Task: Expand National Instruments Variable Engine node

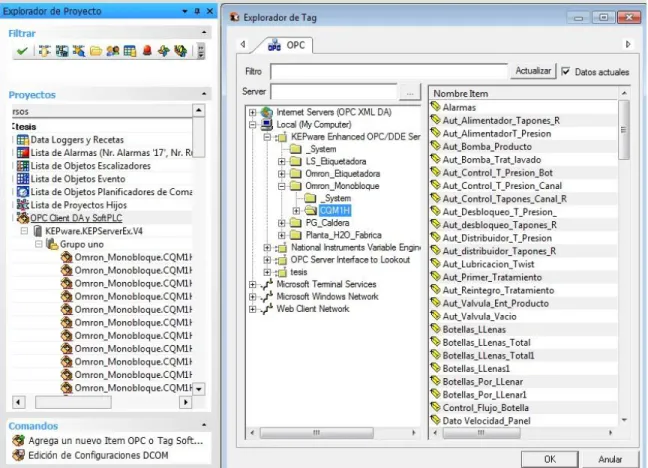Action: click(x=267, y=248)
